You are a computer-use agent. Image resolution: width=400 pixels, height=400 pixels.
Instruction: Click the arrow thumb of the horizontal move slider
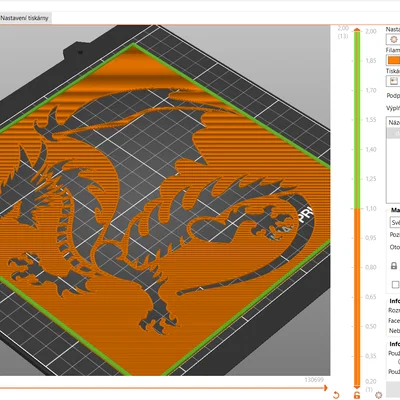pos(326,388)
